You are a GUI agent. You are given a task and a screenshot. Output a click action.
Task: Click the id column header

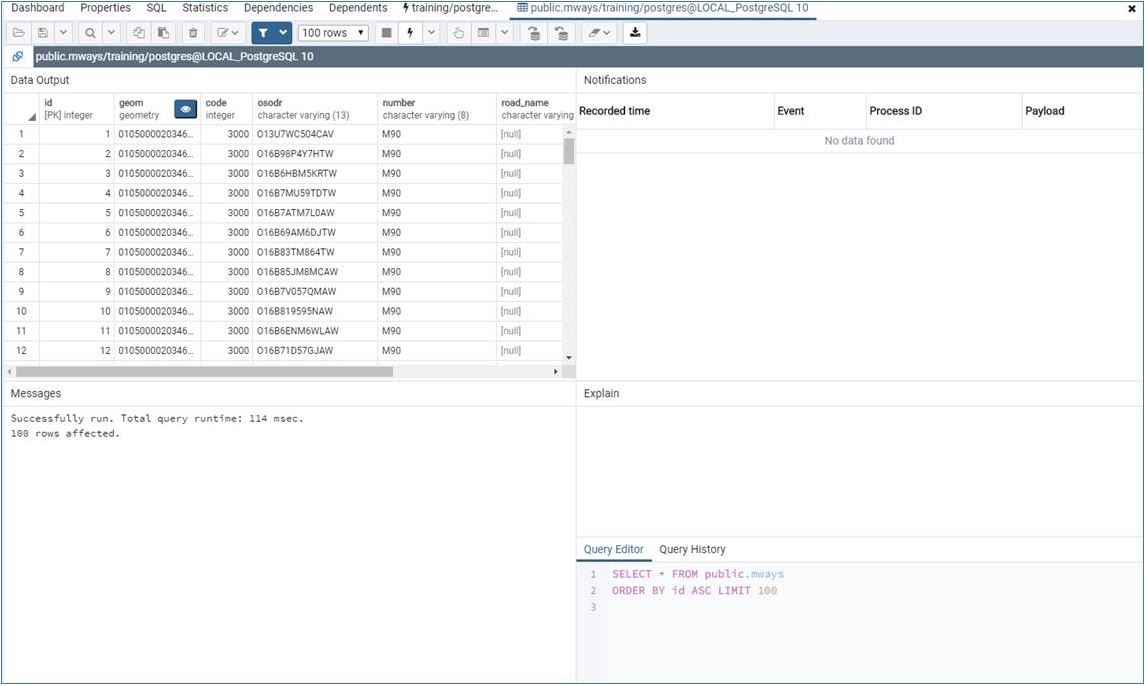click(76, 109)
